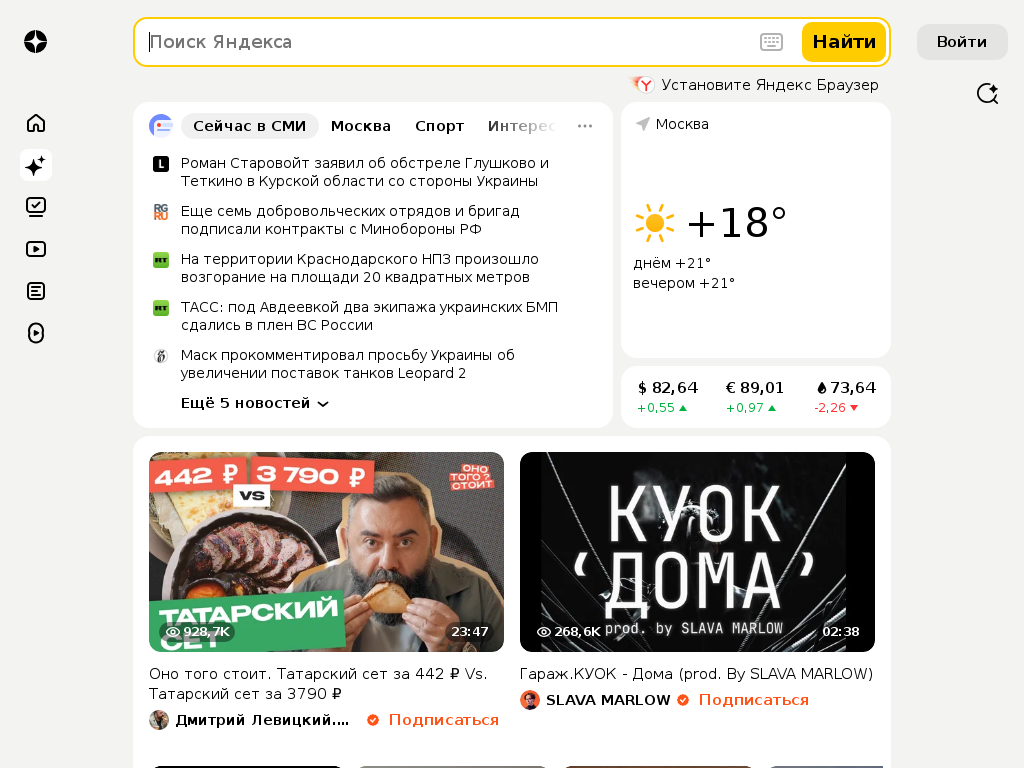Viewport: 1024px width, 768px height.
Task: Select the sparkle star sidebar icon
Action: [x=36, y=165]
